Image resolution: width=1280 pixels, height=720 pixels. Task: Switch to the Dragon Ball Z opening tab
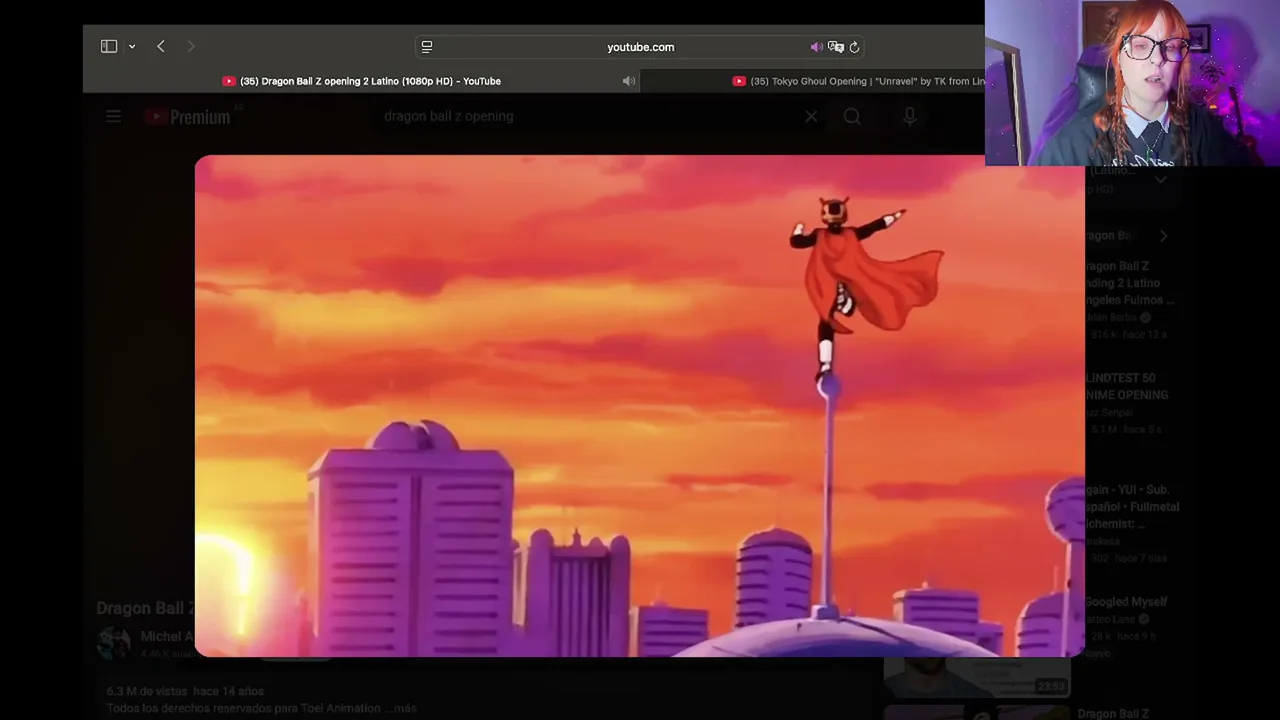(x=361, y=81)
